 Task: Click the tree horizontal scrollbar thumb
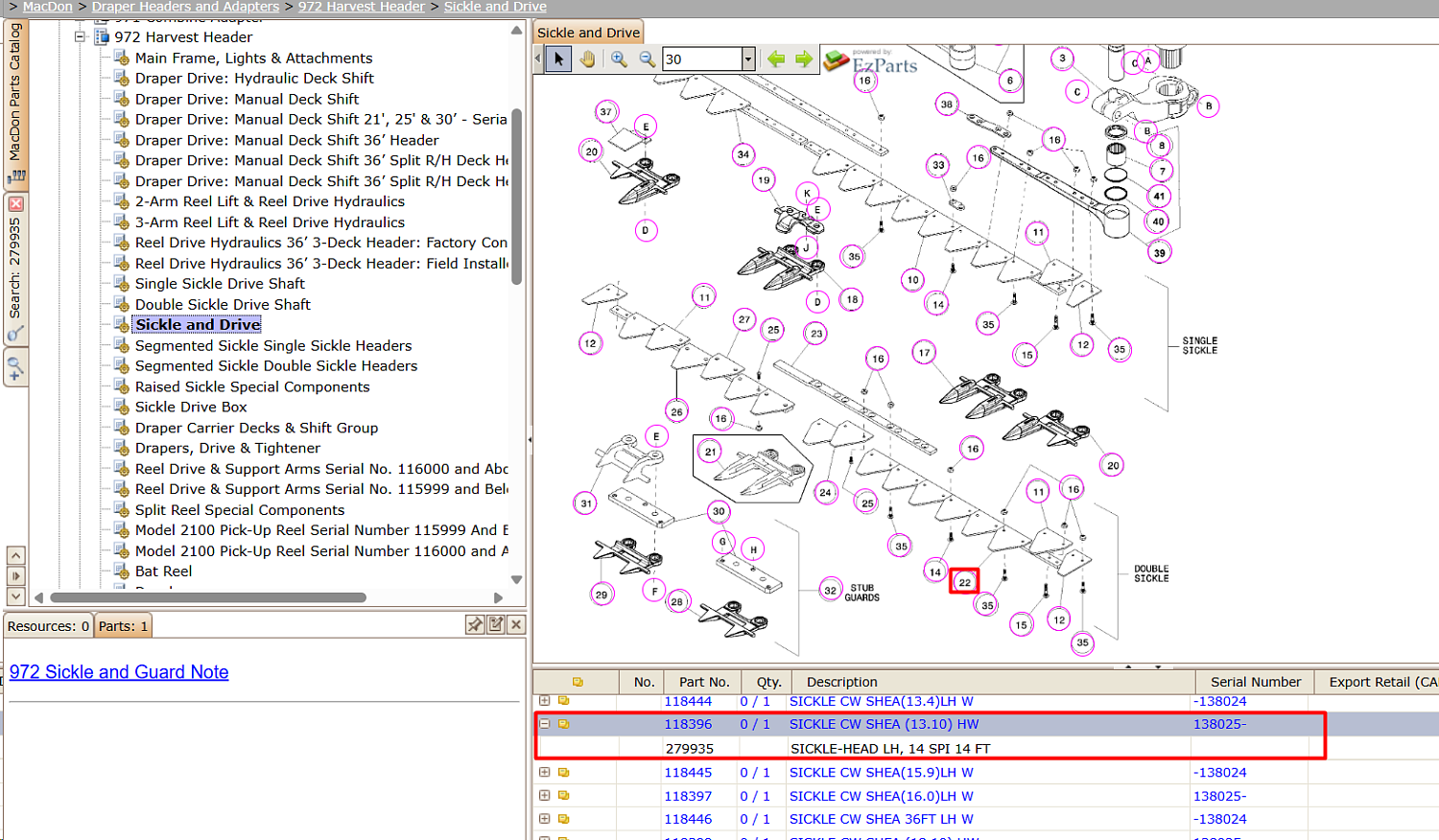pos(208,597)
